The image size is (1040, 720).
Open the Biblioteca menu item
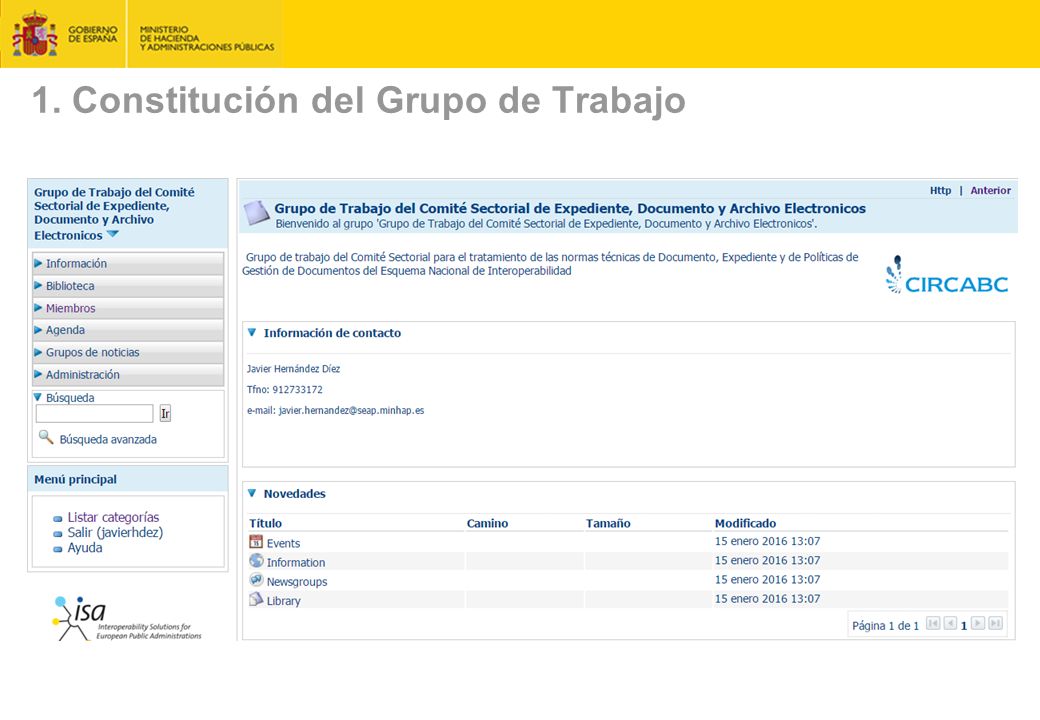(70, 286)
